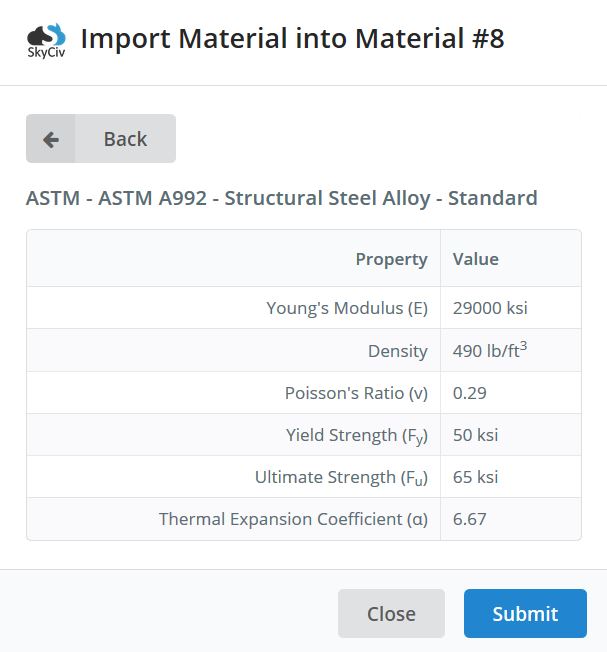
Task: Select the Yield Strength (Fy) label
Action: (357, 436)
